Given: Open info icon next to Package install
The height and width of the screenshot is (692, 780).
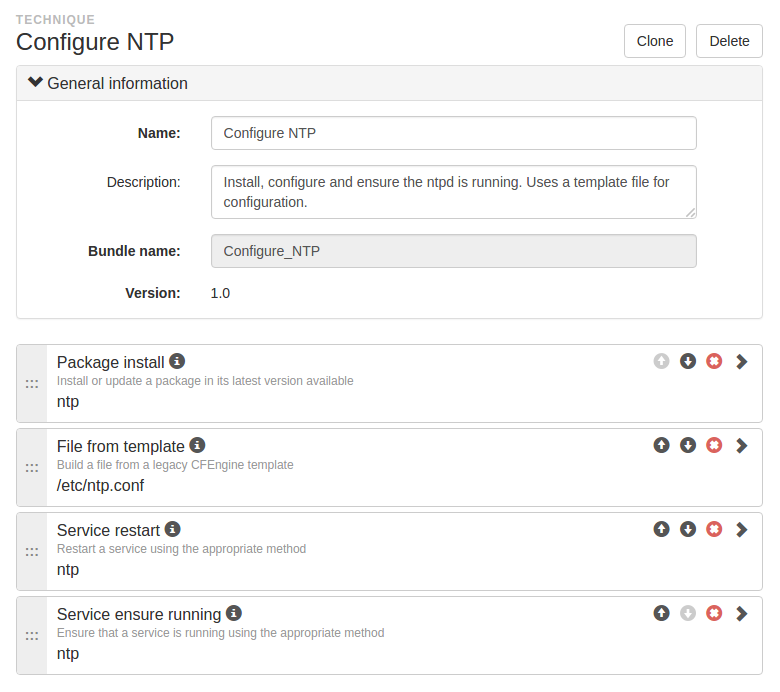Looking at the screenshot, I should [177, 361].
